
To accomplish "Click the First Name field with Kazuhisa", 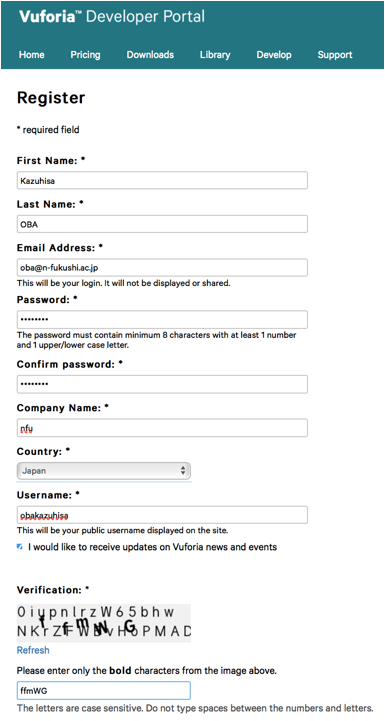I will (162, 180).
